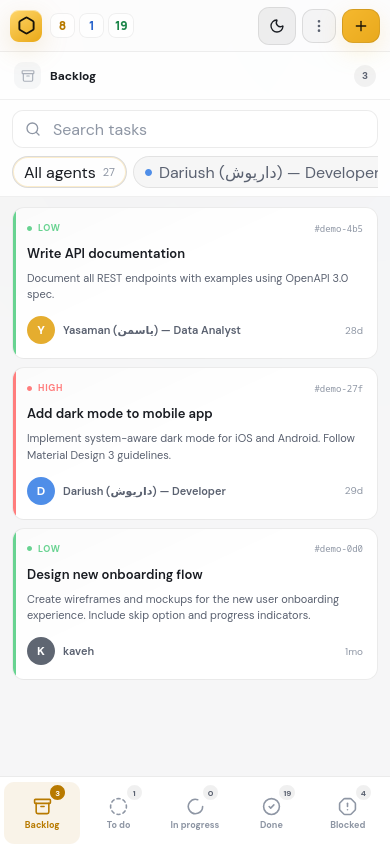Viewport: 390px width, 844px height.
Task: Switch to the Backlog bottom tab
Action: [42, 813]
